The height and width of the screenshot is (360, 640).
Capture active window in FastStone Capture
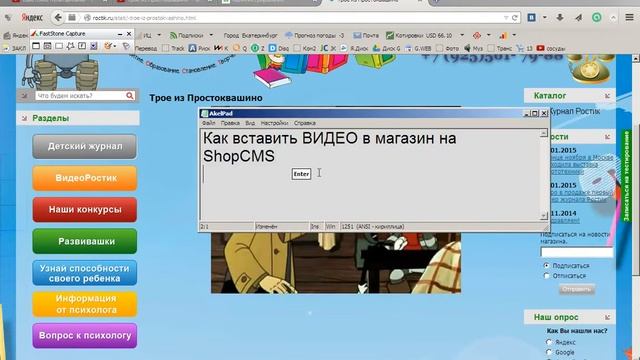pyautogui.click(x=36, y=46)
